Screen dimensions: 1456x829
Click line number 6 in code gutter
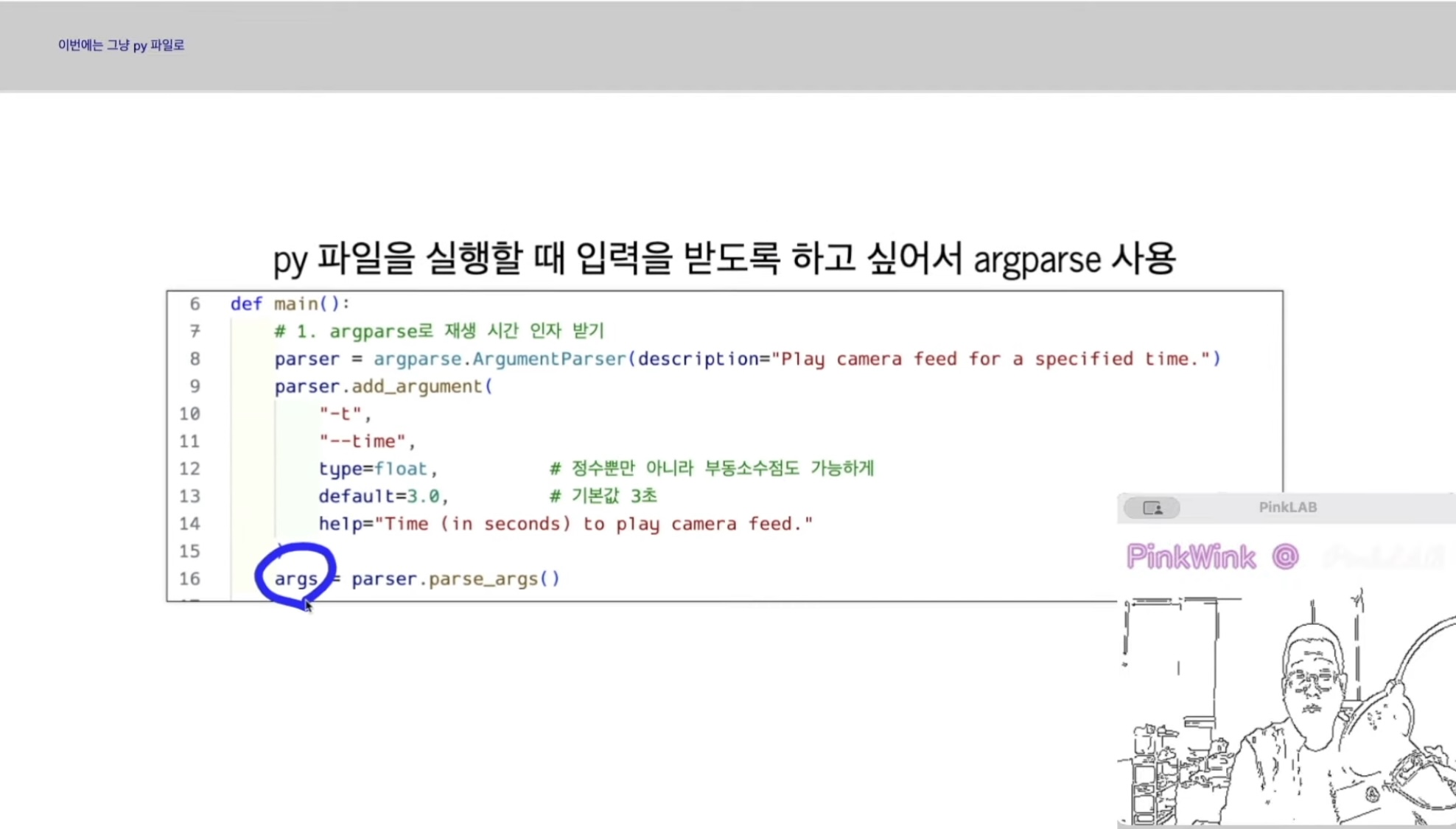tap(195, 304)
